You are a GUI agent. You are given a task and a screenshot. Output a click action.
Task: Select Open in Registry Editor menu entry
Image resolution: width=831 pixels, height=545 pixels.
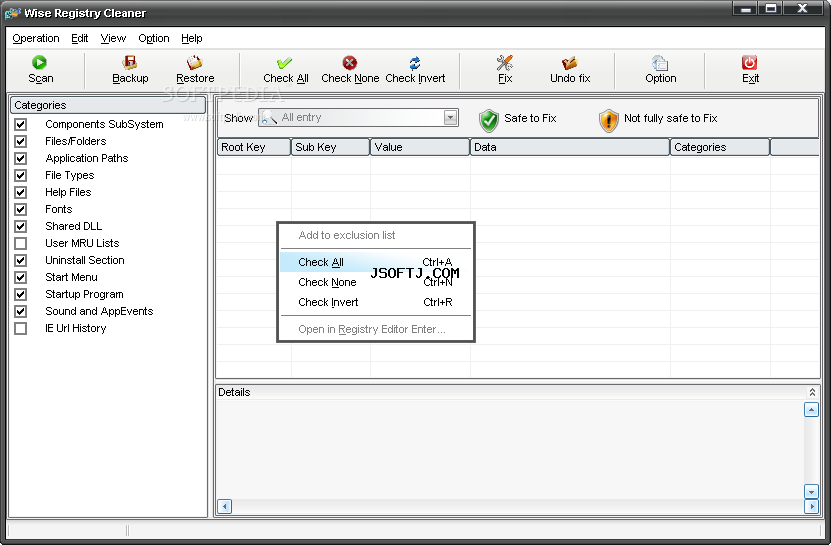tap(376, 329)
